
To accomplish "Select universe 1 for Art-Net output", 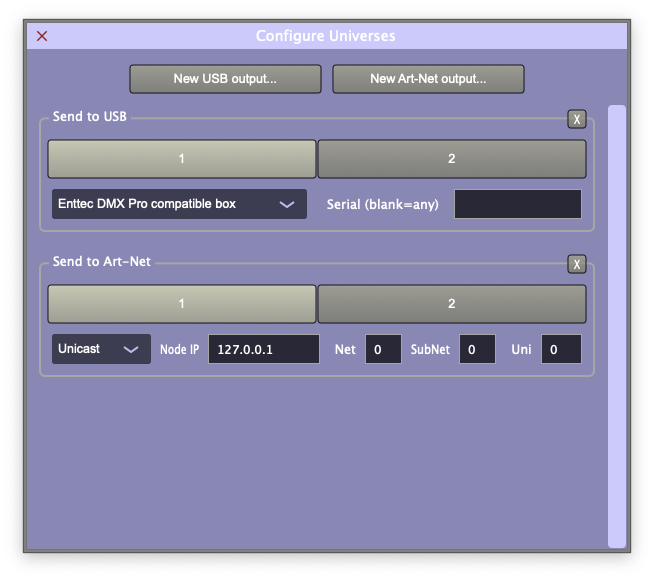I will tap(182, 304).
